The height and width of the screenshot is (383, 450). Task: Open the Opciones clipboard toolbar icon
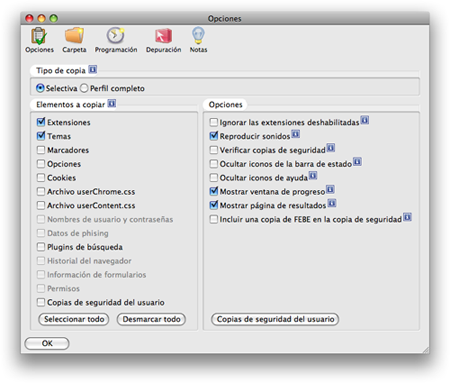click(x=39, y=40)
